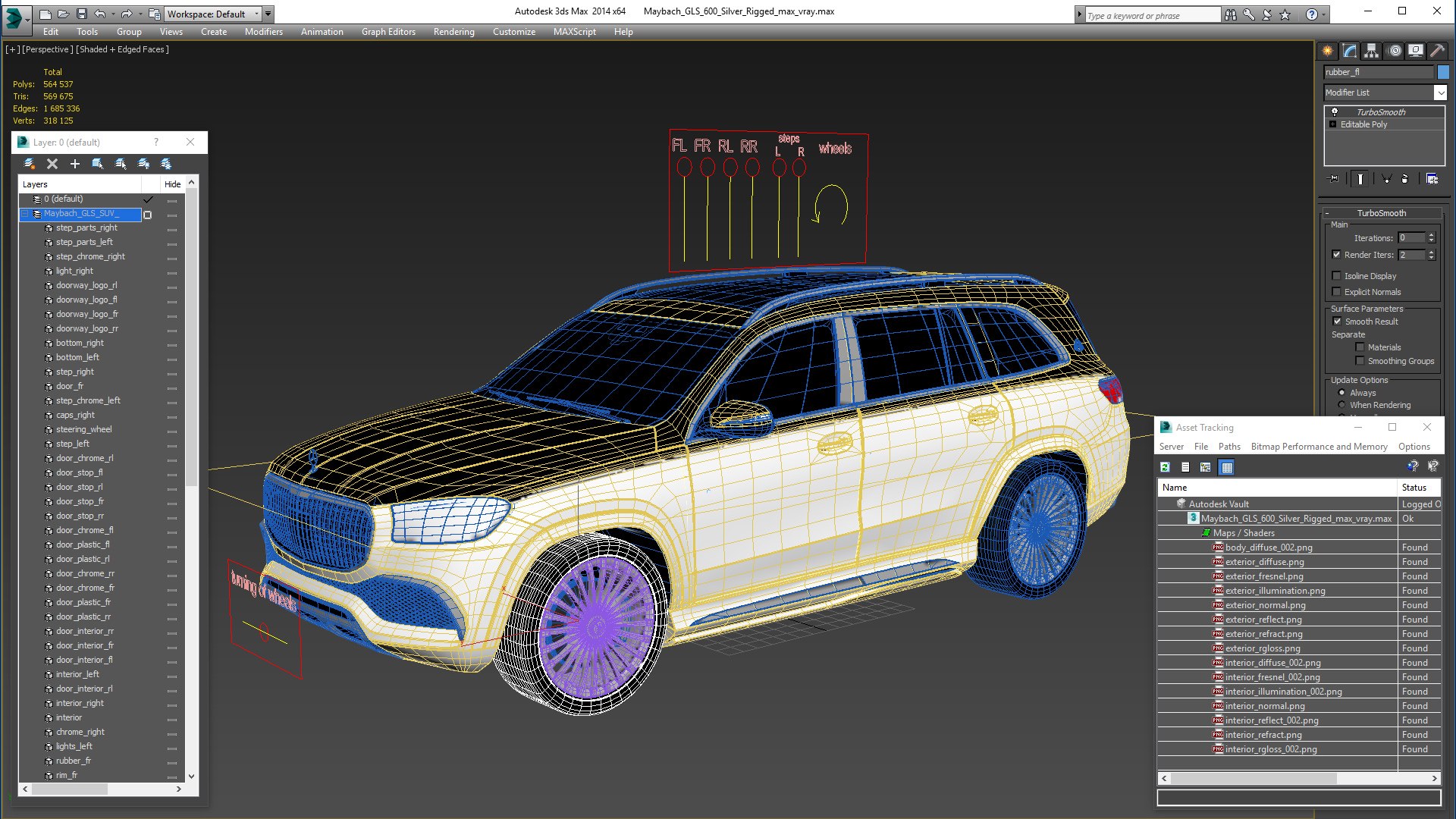Select Always update option
Screen dimensions: 1456x819
click(1341, 393)
